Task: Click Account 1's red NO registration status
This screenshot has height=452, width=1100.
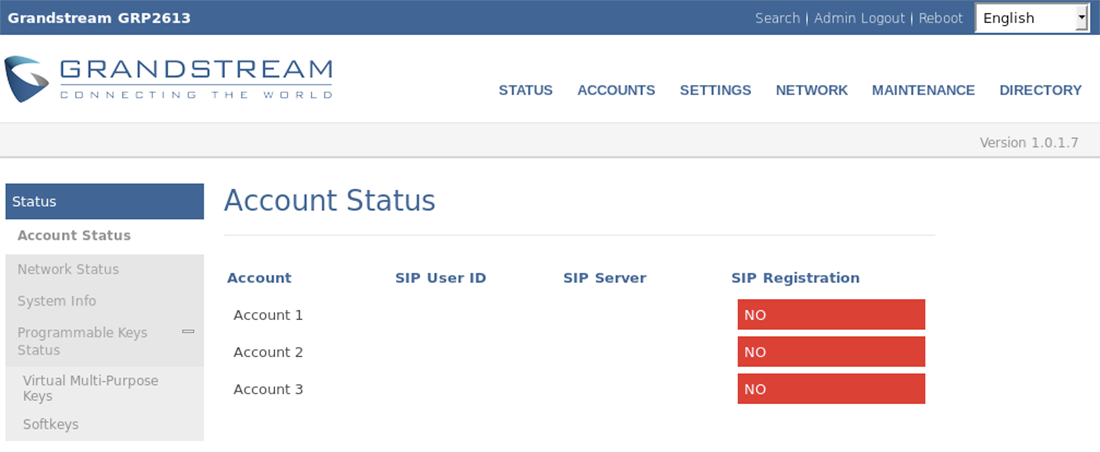Action: (831, 314)
